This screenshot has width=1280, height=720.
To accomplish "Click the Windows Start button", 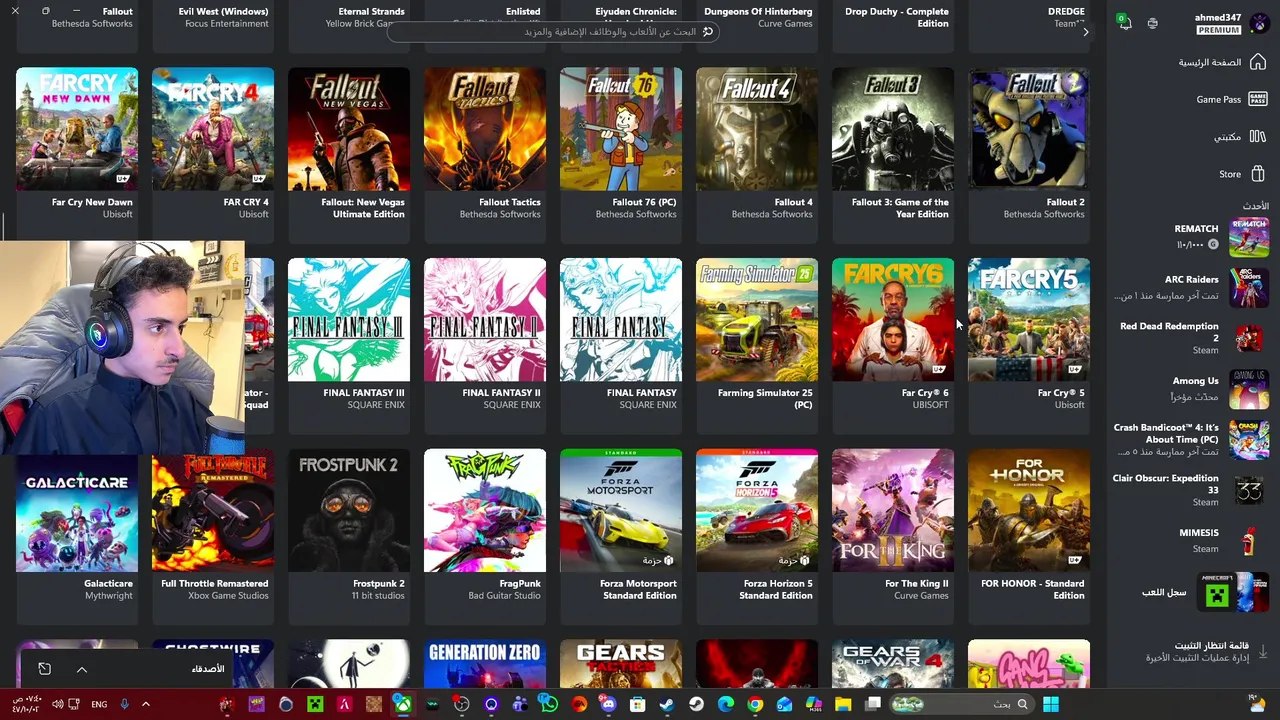I will coord(1050,704).
